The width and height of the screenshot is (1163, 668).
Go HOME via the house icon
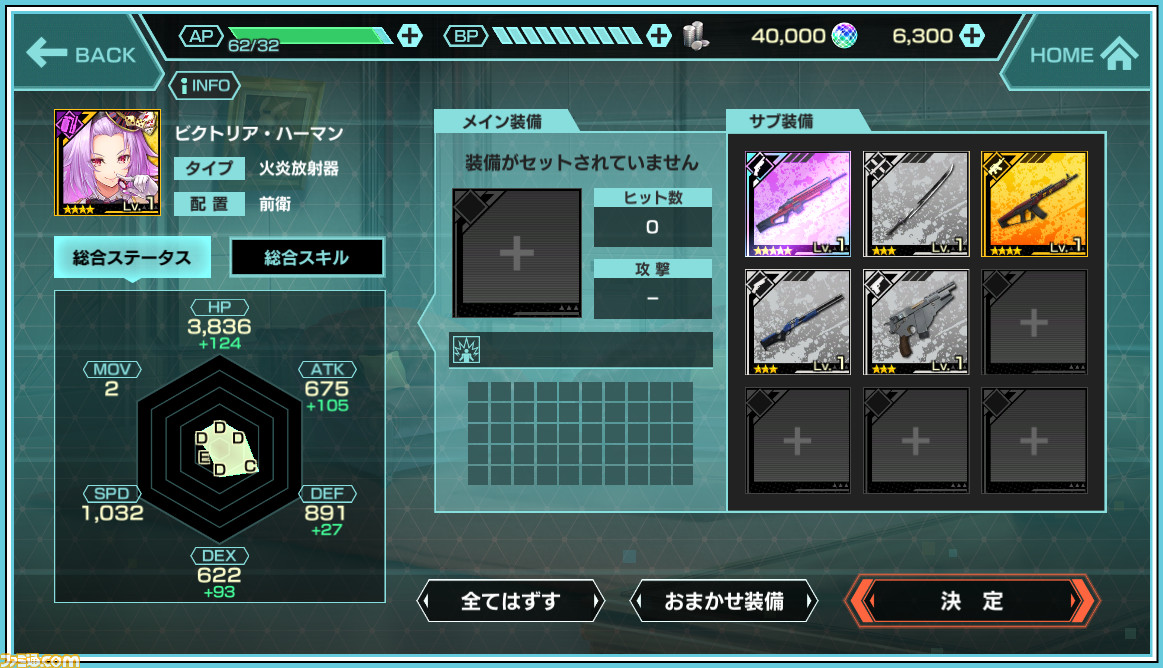pyautogui.click(x=1118, y=54)
